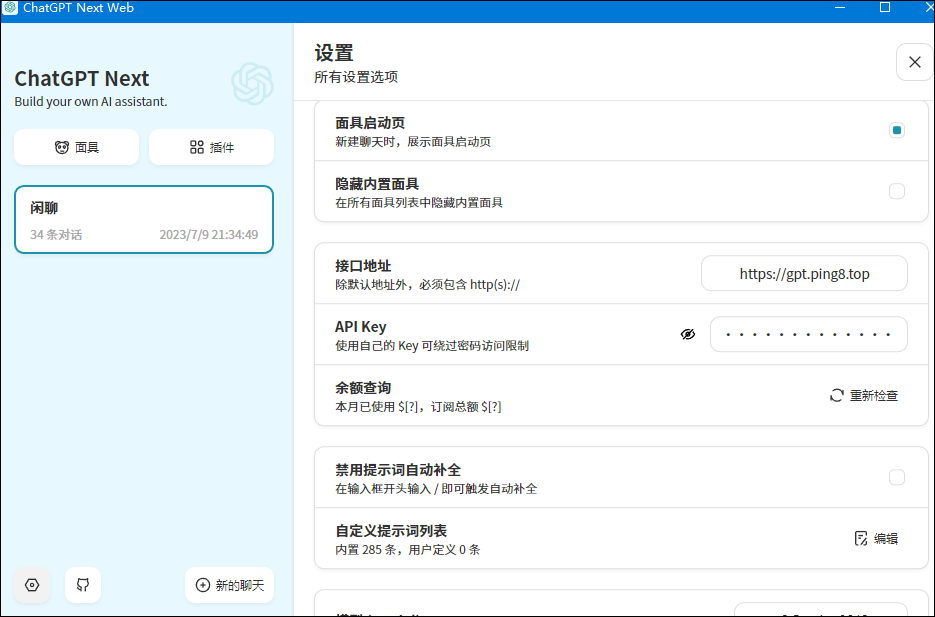Disable the 面具启动页 toggle
Image resolution: width=935 pixels, height=617 pixels.
point(896,129)
